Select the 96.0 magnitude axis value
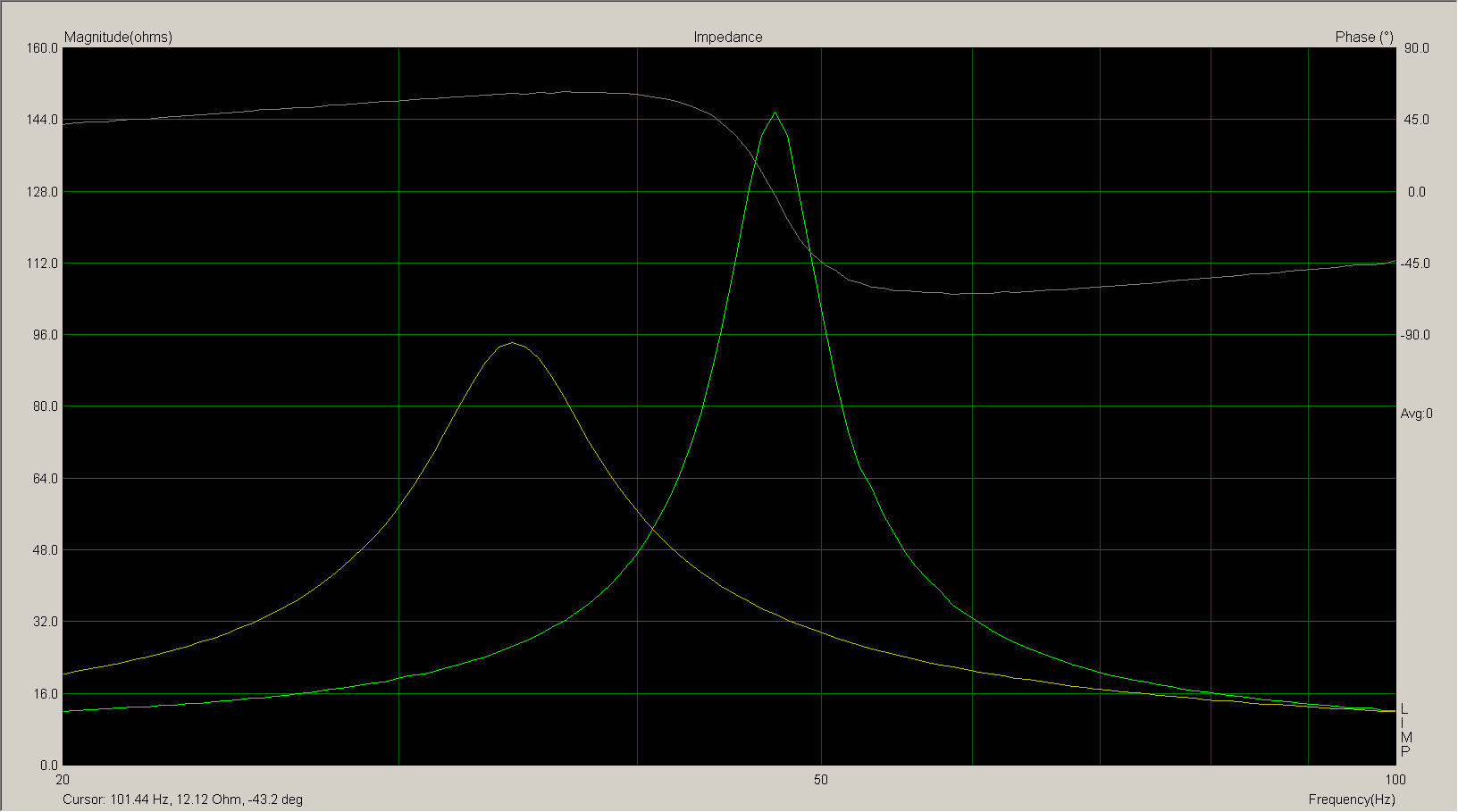The image size is (1458, 812). click(x=46, y=335)
